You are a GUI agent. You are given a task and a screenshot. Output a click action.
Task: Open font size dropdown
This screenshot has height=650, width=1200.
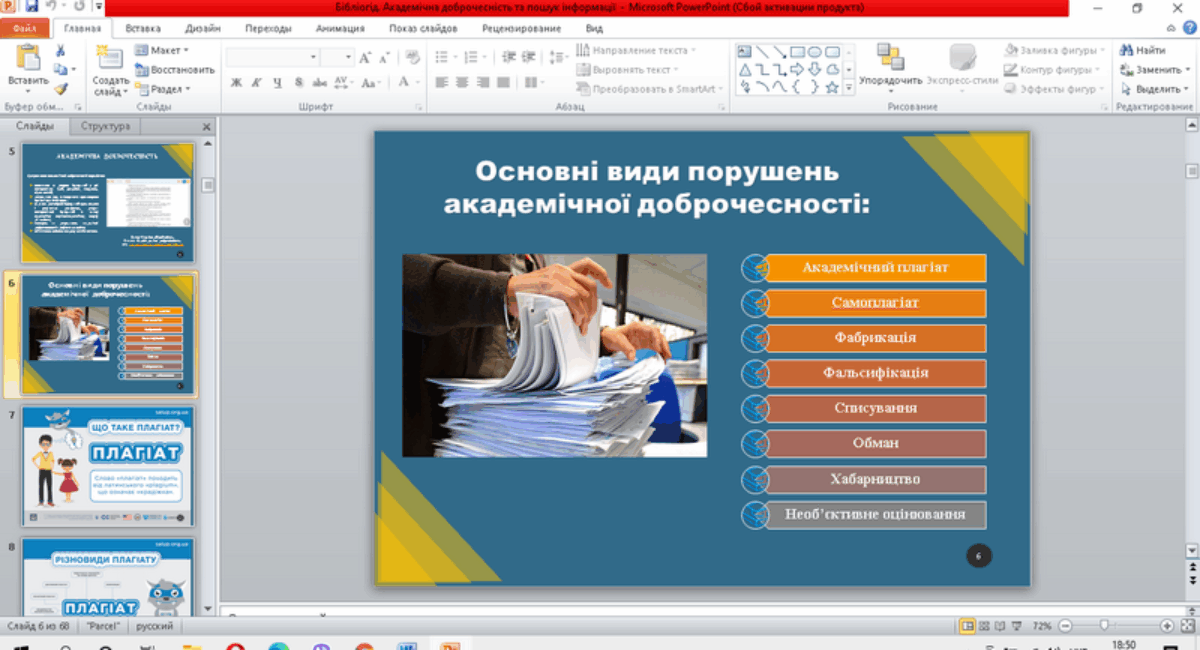point(349,58)
